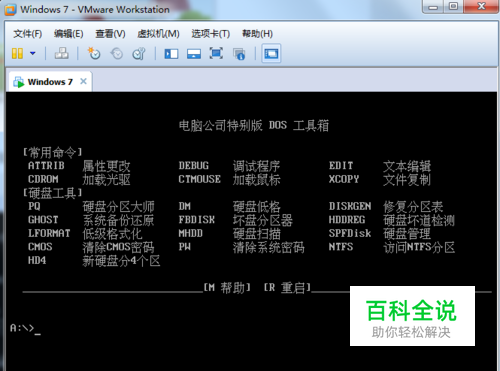Image resolution: width=500 pixels, height=371 pixels.
Task: Click the 系统备份还原 description
Action: (118, 220)
